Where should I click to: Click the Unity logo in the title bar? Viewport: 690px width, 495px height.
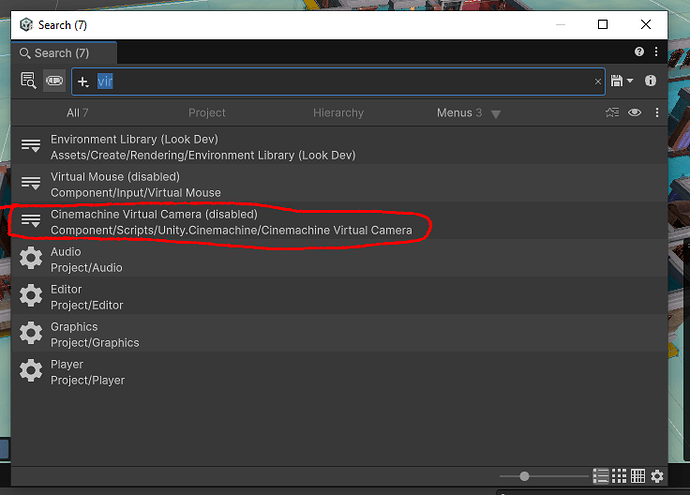[26, 25]
